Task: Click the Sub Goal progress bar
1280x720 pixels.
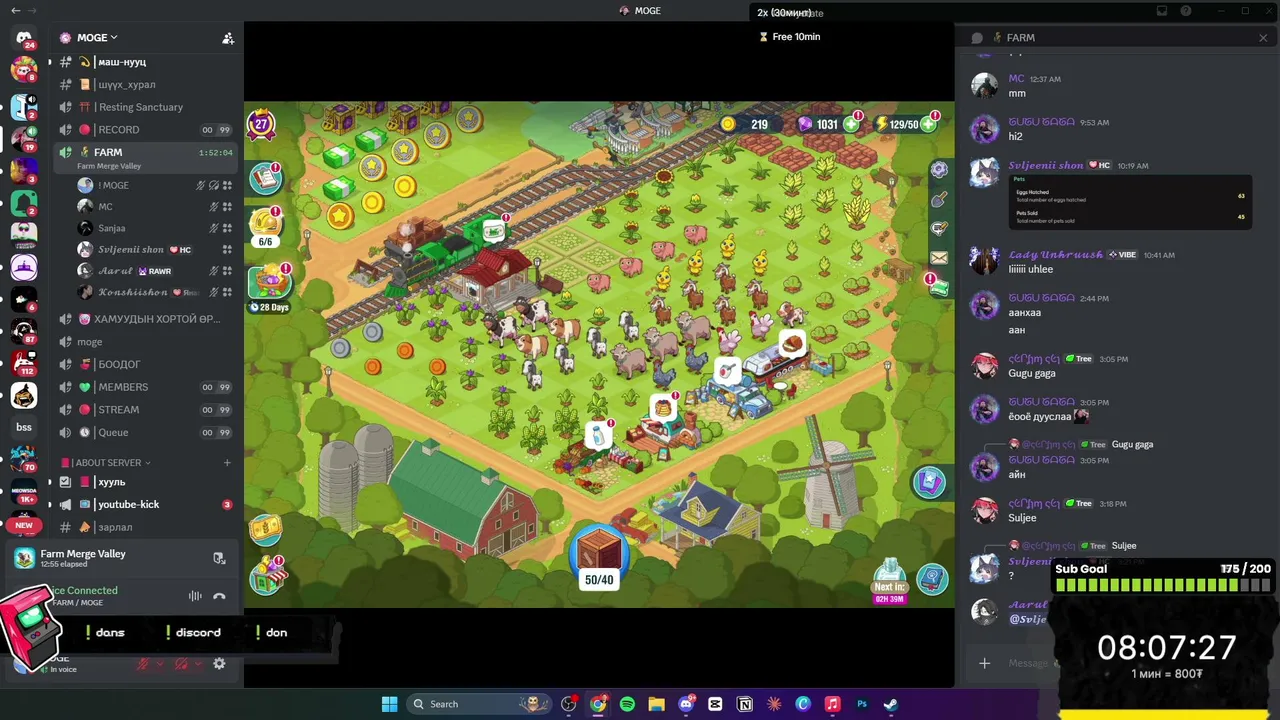Action: tap(1163, 586)
